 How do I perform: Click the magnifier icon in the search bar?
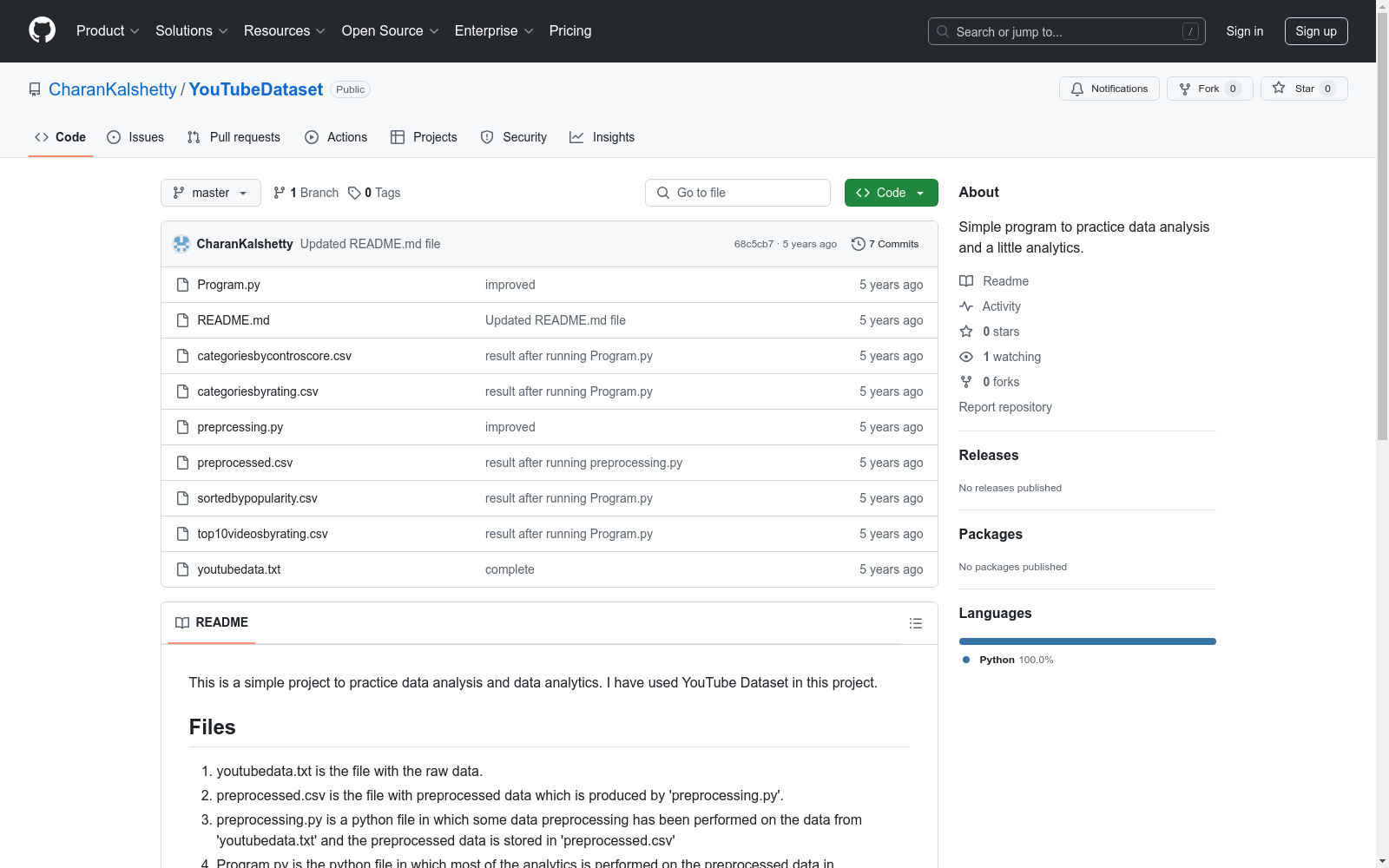pyautogui.click(x=943, y=31)
